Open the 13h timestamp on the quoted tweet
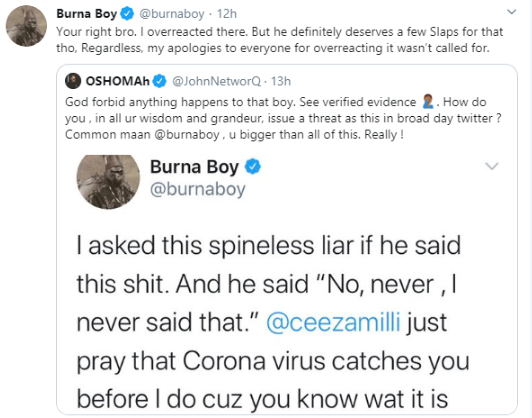532x418 pixels. coord(281,81)
